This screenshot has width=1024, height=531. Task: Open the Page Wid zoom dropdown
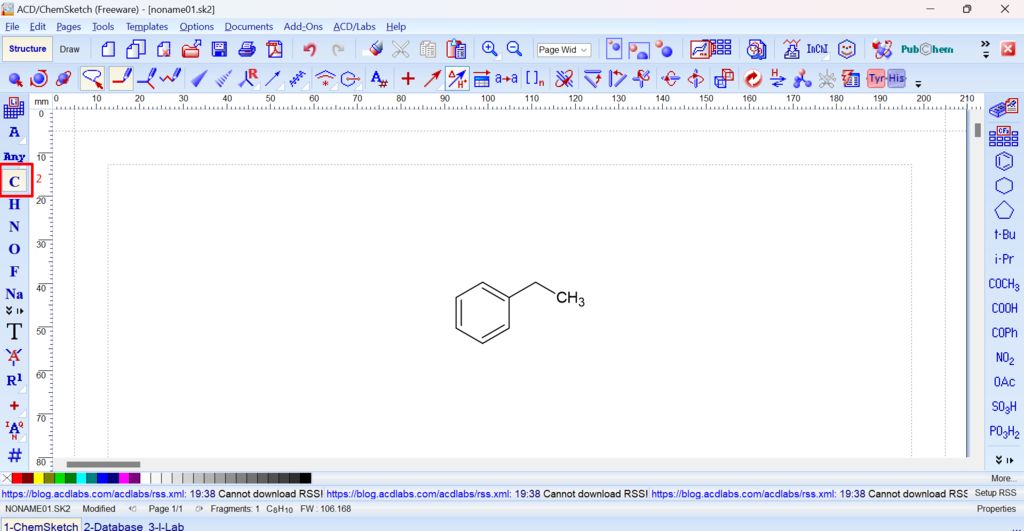[563, 50]
